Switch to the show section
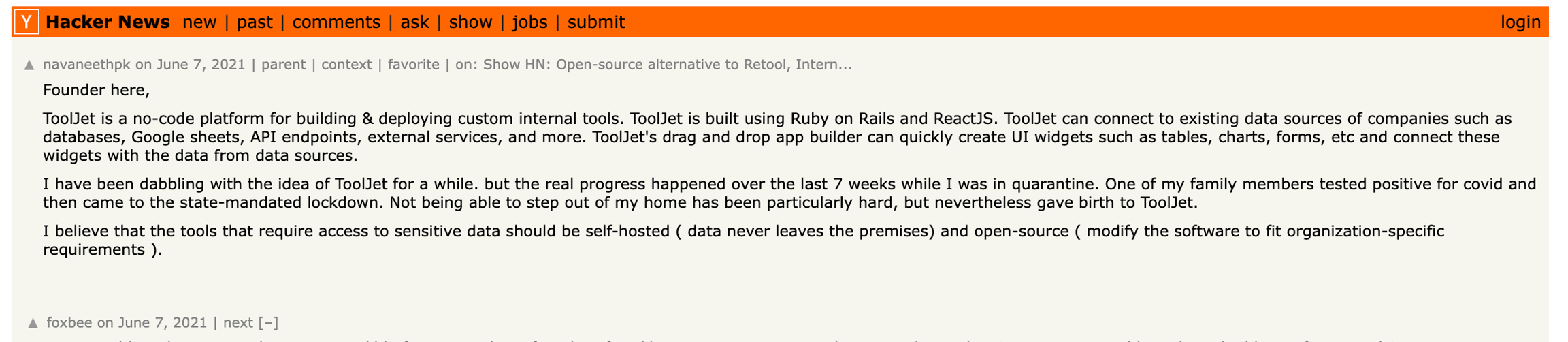 point(470,22)
